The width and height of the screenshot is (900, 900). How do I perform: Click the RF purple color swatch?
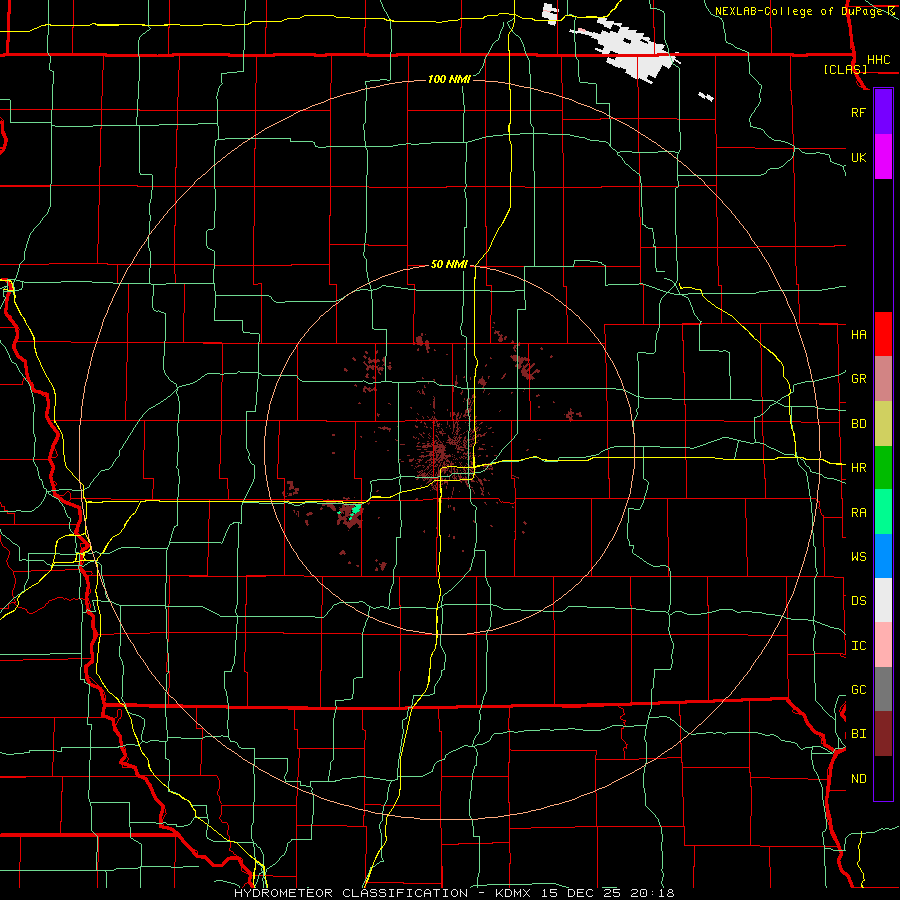coord(883,112)
